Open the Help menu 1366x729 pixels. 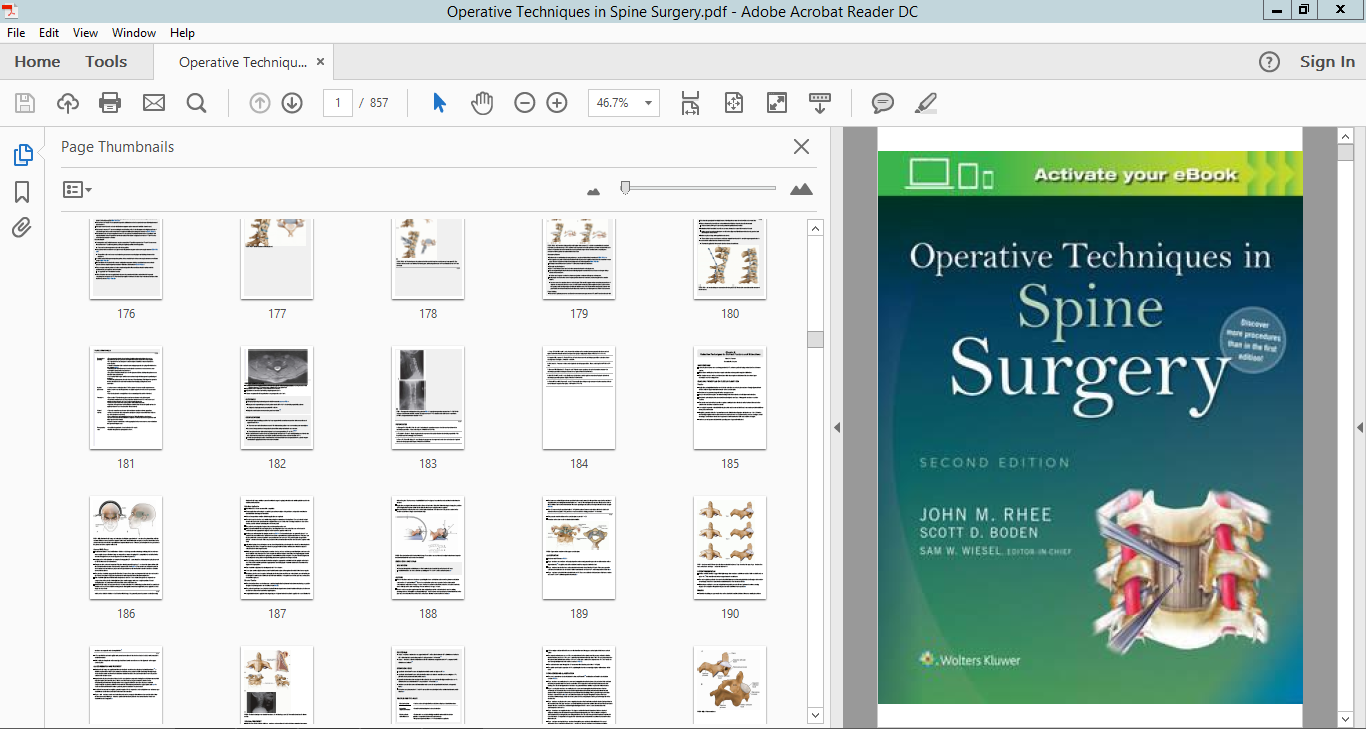pos(182,33)
